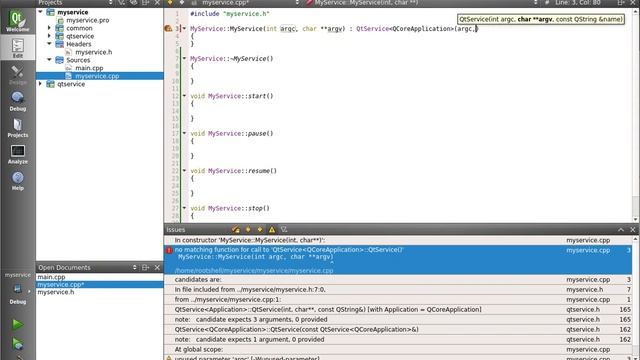Split the editor view
Image resolution: width=640 pixels, height=360 pixels.
[x=621, y=3]
